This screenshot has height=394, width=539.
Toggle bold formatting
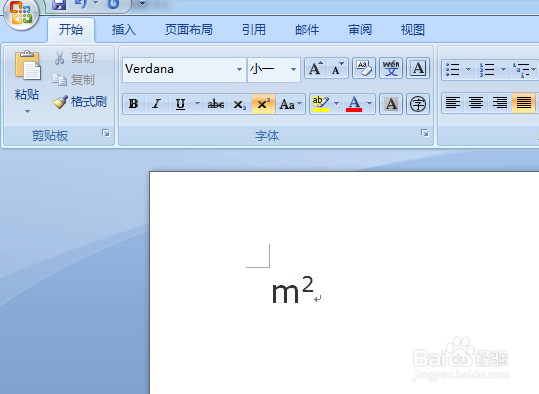click(x=133, y=104)
